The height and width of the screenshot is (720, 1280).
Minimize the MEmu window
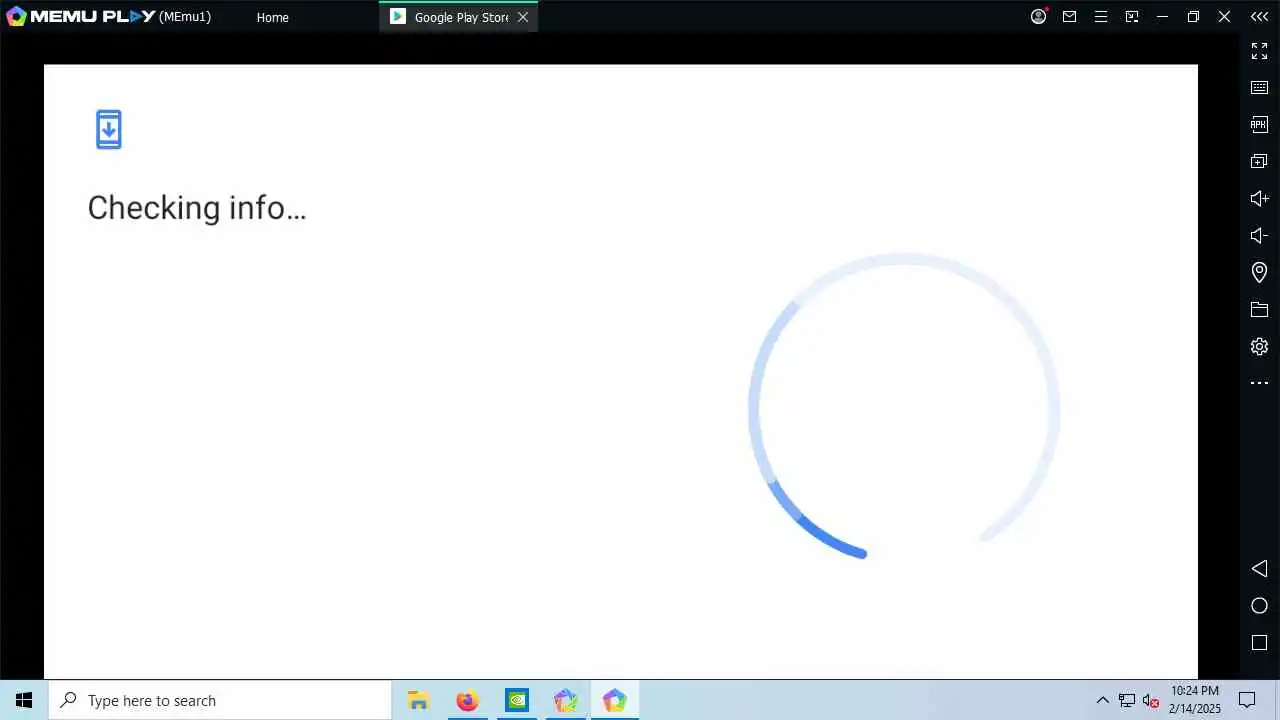click(1162, 16)
